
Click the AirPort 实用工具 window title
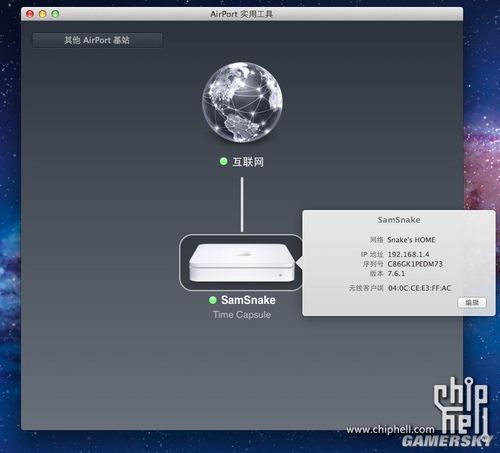pos(241,14)
